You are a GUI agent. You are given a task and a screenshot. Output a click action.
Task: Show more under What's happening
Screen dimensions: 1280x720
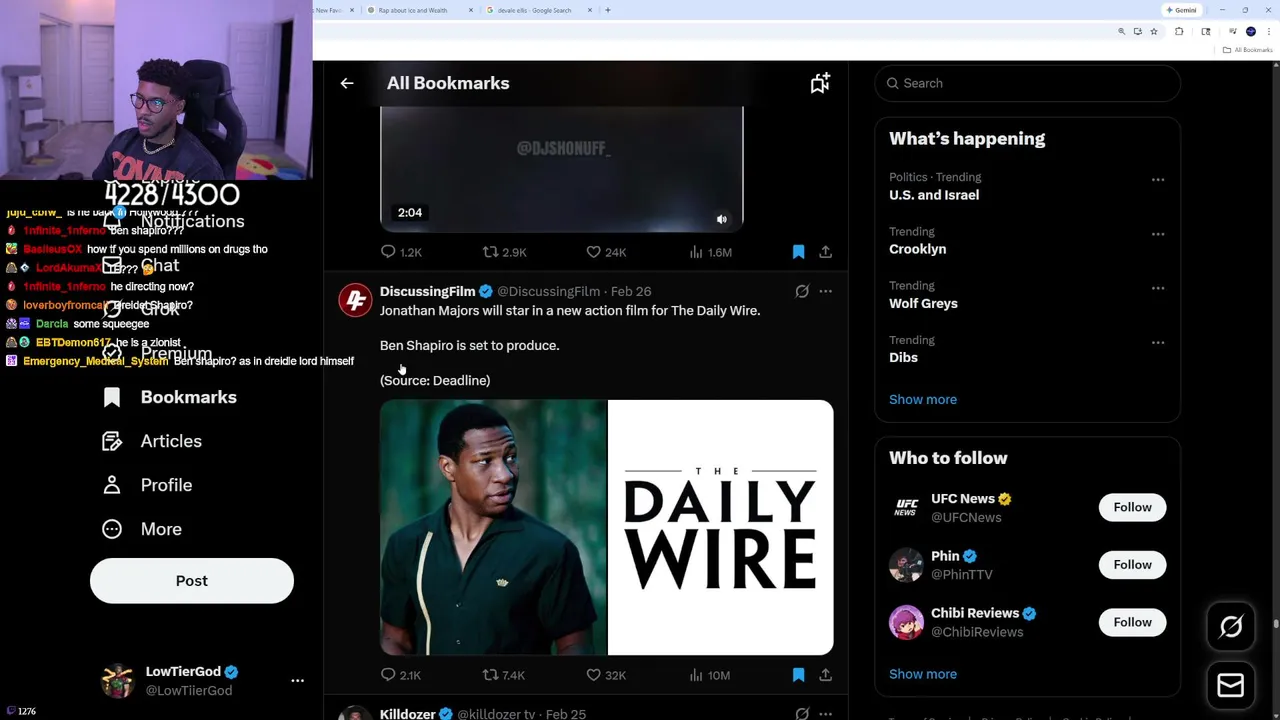923,399
